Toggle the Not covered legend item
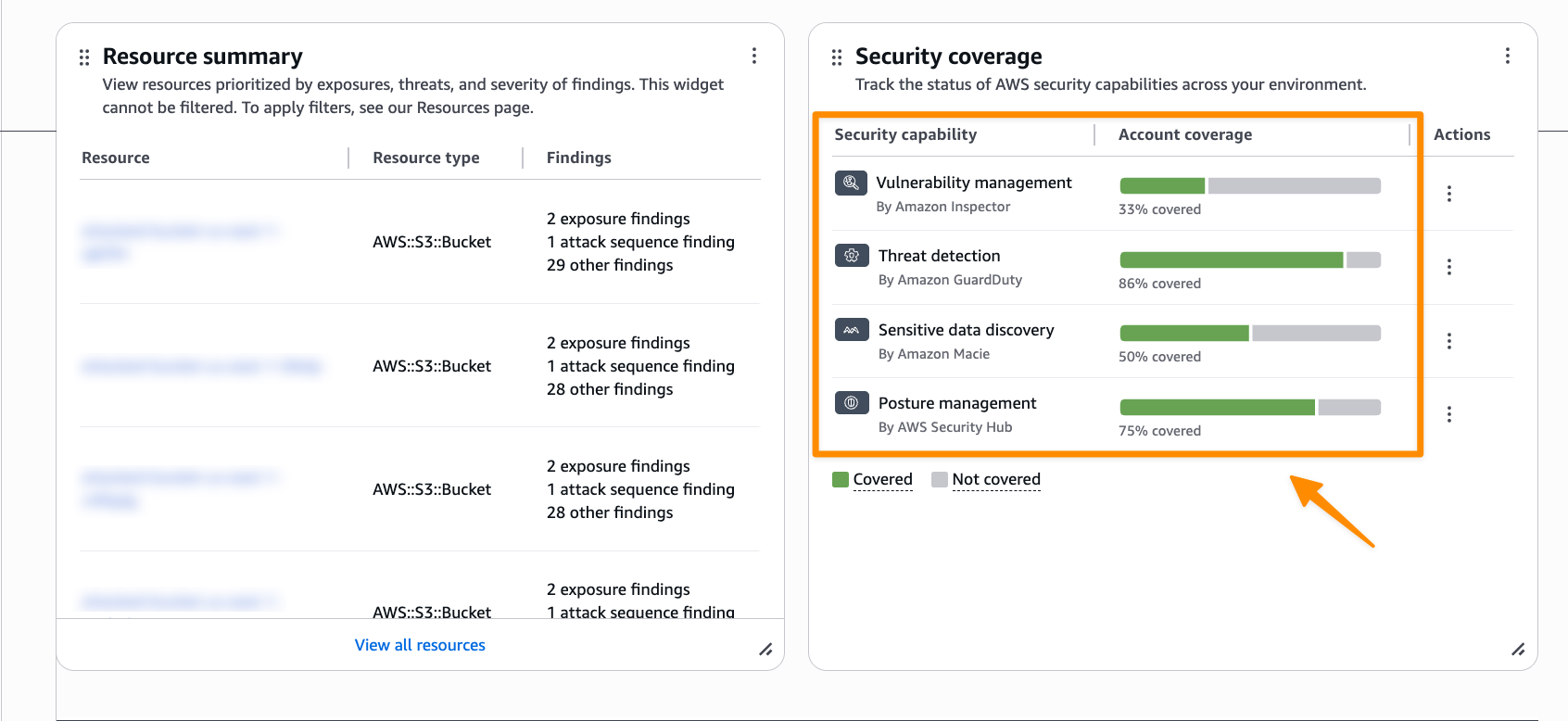Screen dimensions: 1568x721 (x=986, y=479)
